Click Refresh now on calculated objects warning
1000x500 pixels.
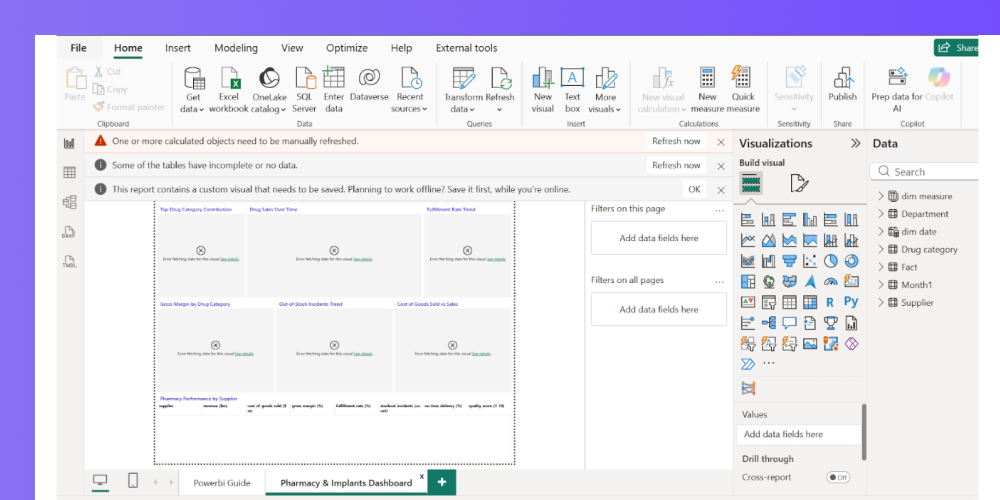tap(676, 141)
